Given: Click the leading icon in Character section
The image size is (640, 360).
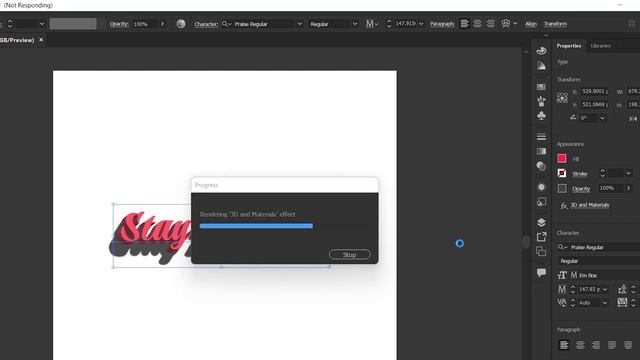Looking at the screenshot, I should click(622, 289).
